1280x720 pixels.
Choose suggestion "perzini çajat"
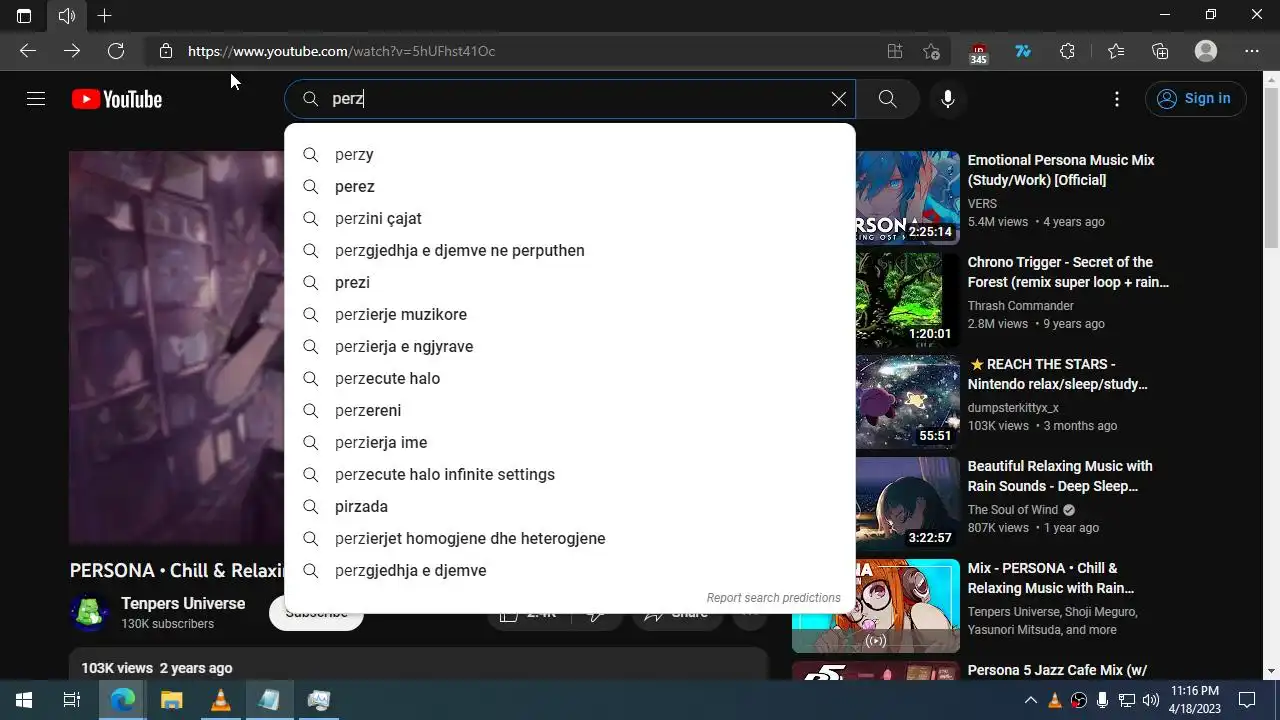tap(570, 218)
